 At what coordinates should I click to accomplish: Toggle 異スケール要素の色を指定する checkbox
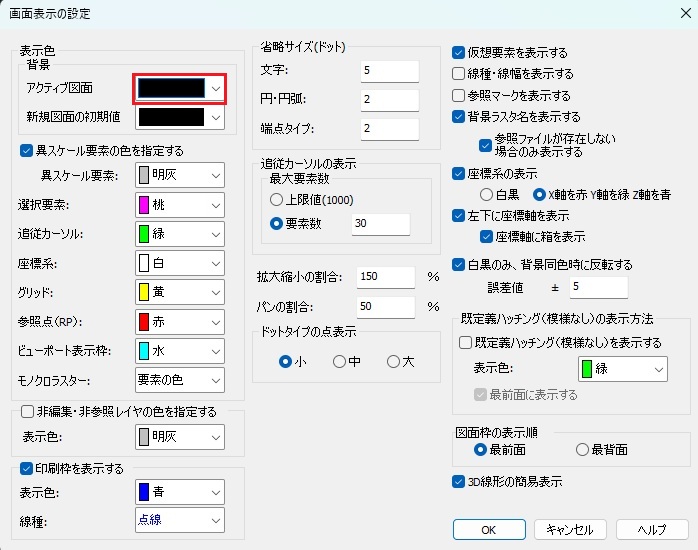(x=27, y=151)
